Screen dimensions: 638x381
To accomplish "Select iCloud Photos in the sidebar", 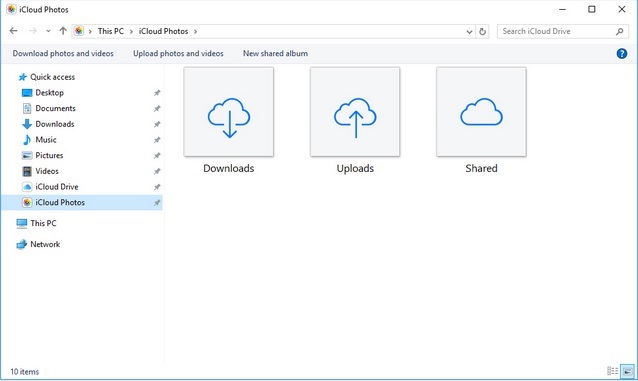I will [x=81, y=202].
